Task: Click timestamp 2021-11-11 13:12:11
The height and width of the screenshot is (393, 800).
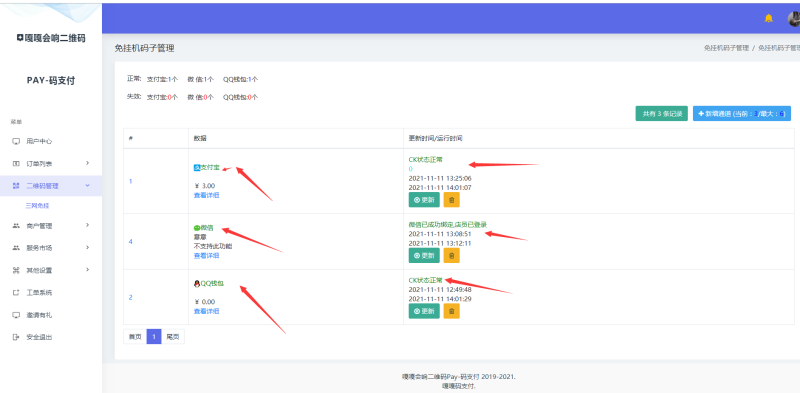Action: 440,243
